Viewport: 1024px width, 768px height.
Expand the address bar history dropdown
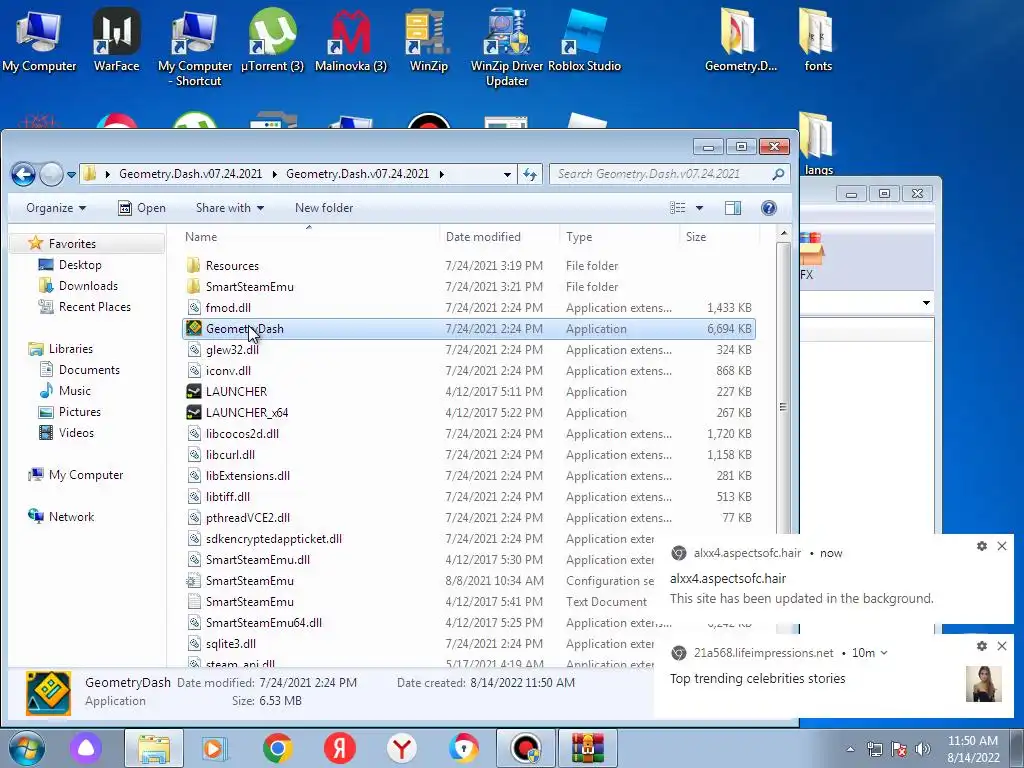(507, 174)
